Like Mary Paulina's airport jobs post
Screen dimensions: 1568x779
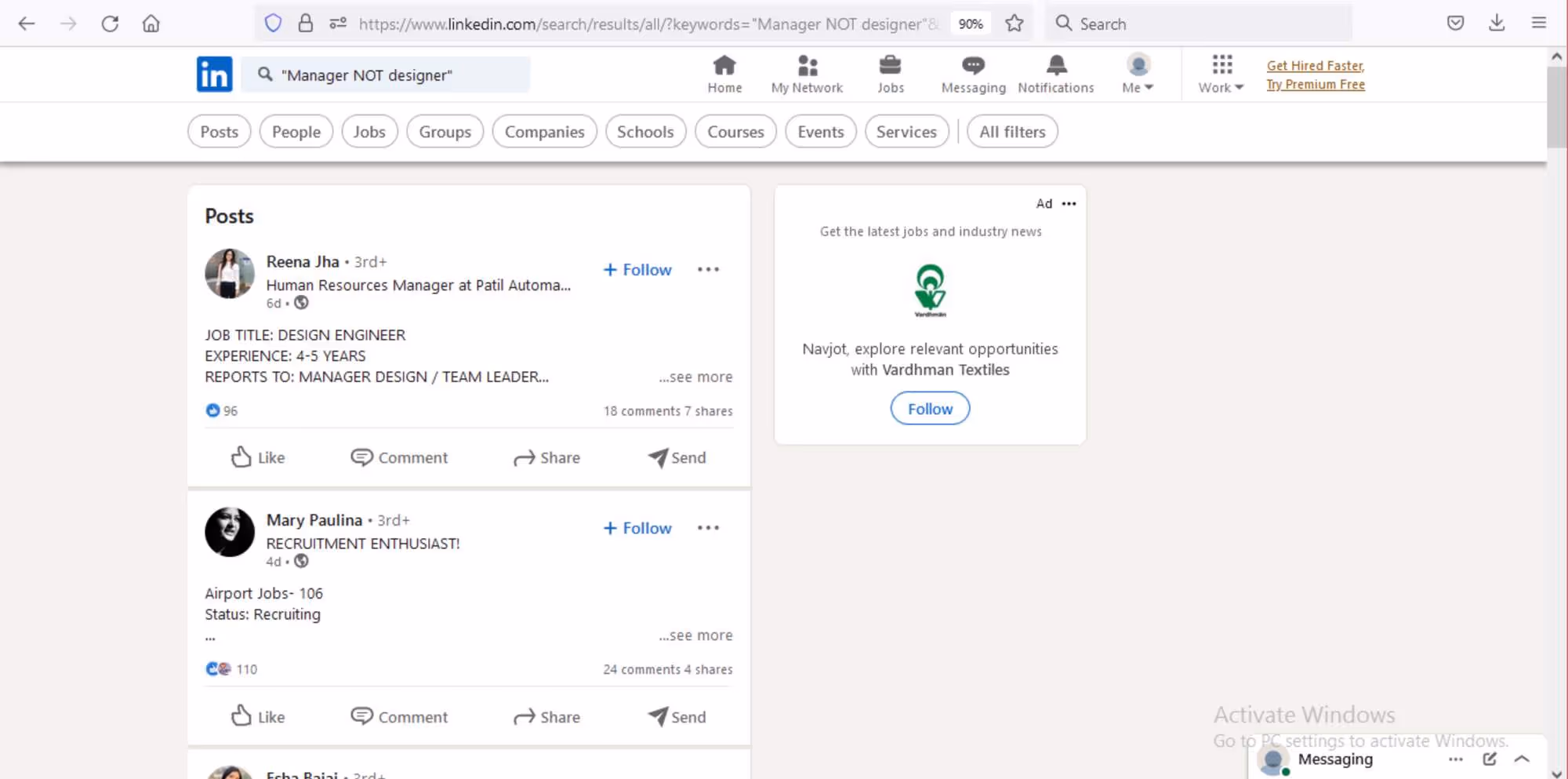pyautogui.click(x=257, y=716)
